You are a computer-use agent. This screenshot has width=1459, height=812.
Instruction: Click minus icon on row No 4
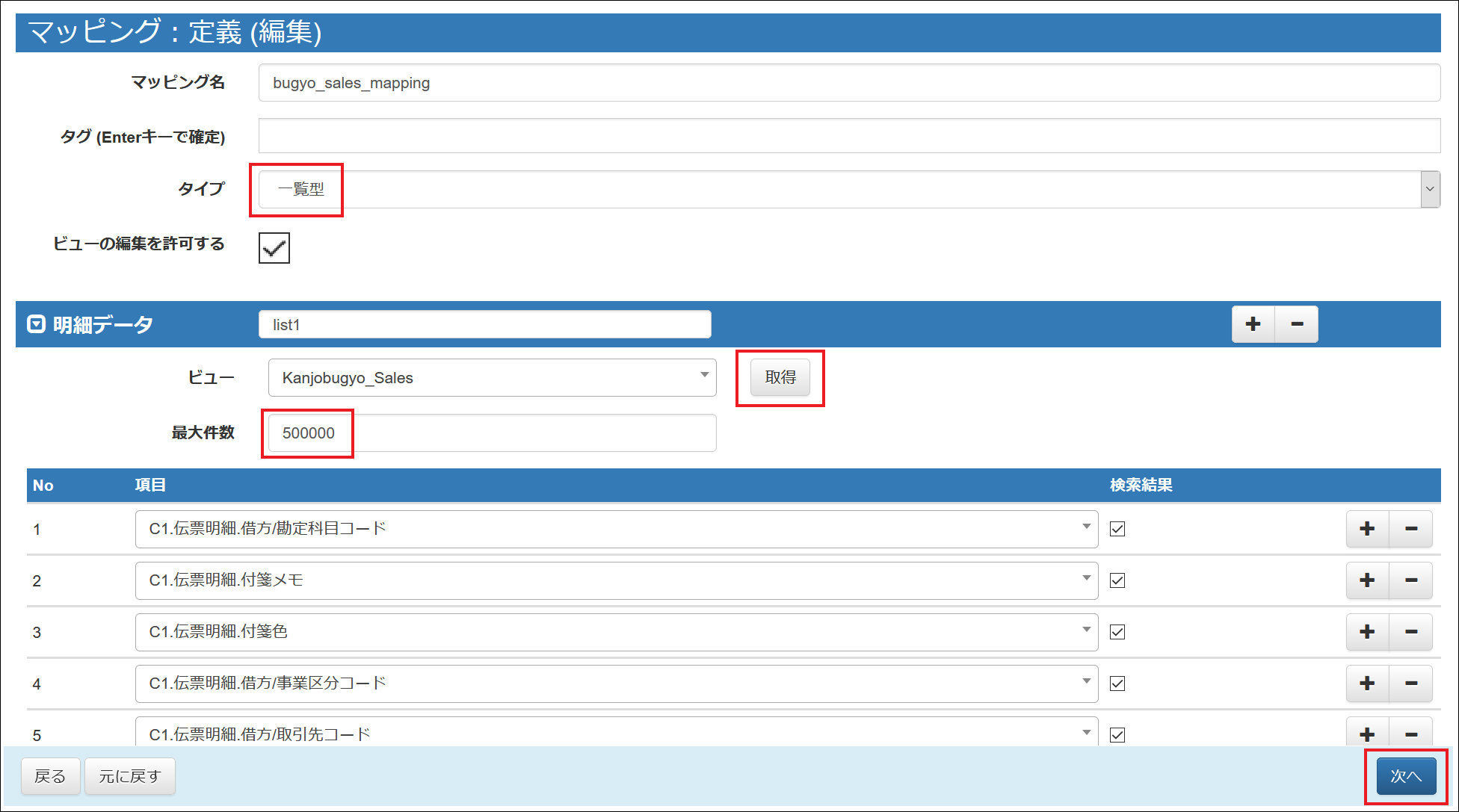1410,684
